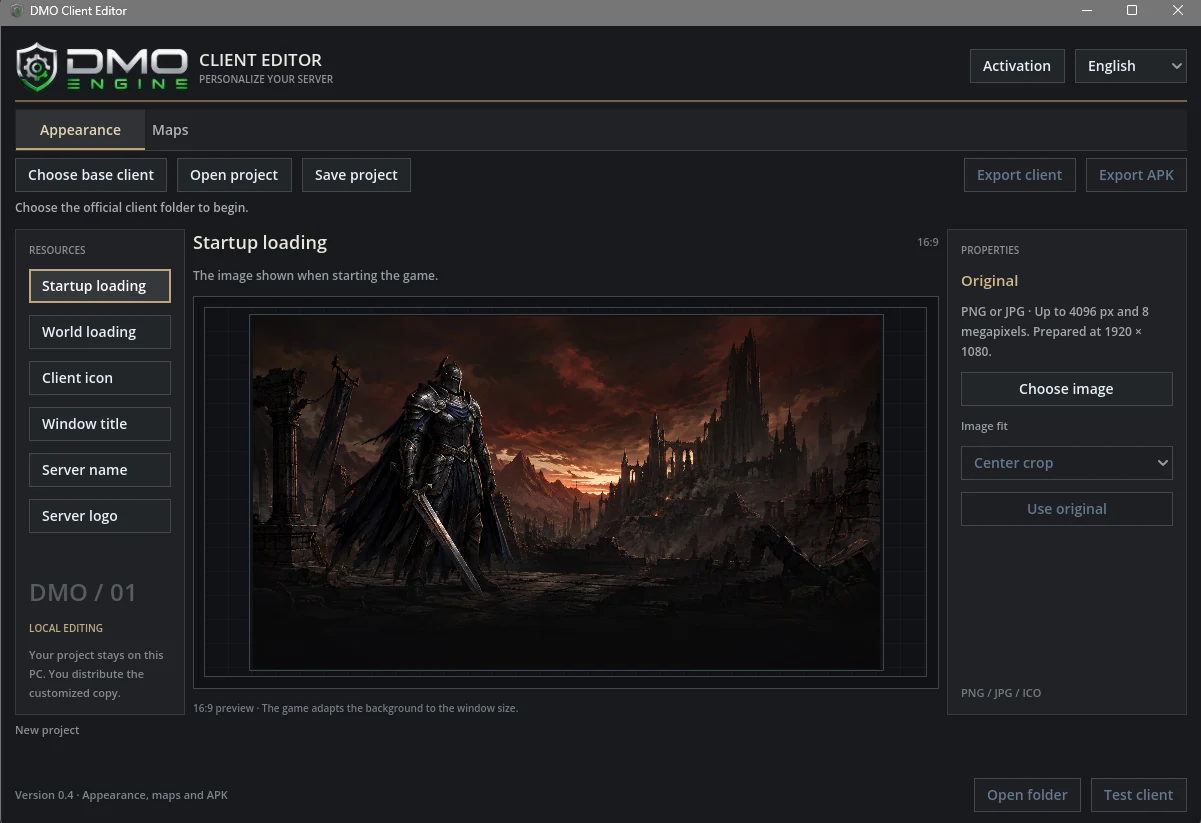This screenshot has height=823, width=1201.
Task: Select World loading resource
Action: 100,332
